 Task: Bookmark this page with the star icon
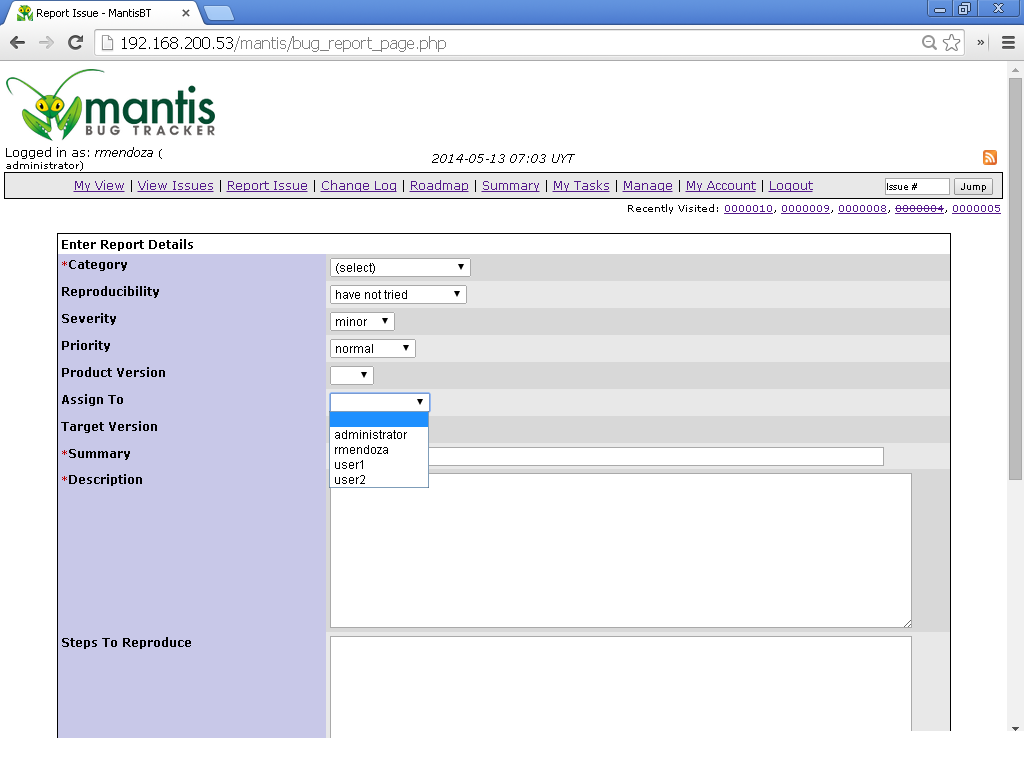952,43
